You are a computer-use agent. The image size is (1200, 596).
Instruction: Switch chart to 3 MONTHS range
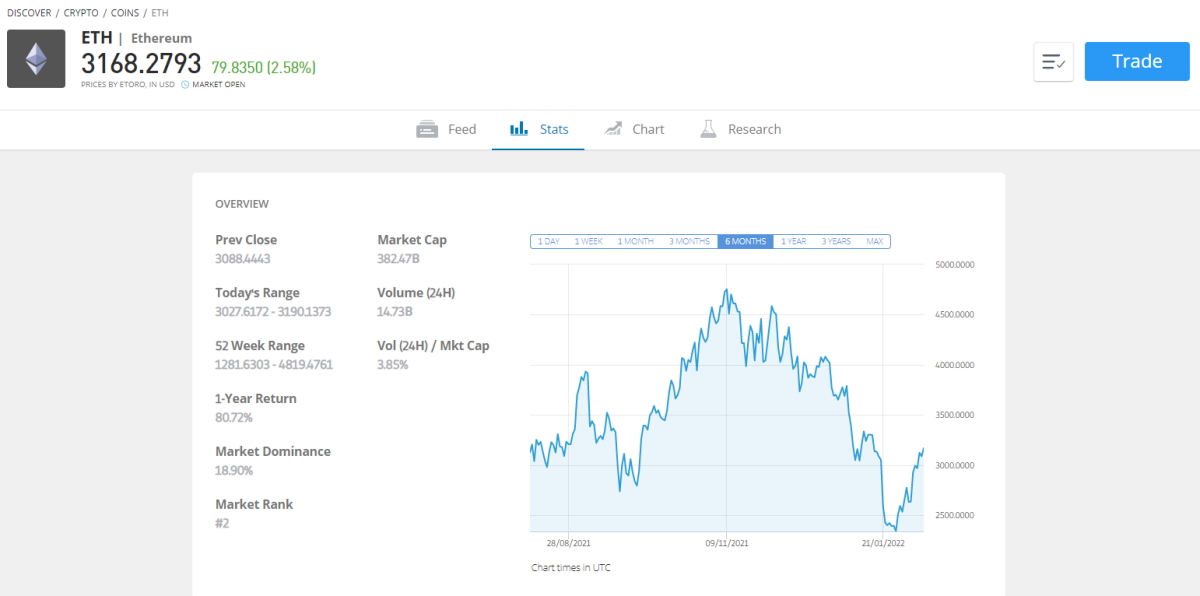click(689, 241)
